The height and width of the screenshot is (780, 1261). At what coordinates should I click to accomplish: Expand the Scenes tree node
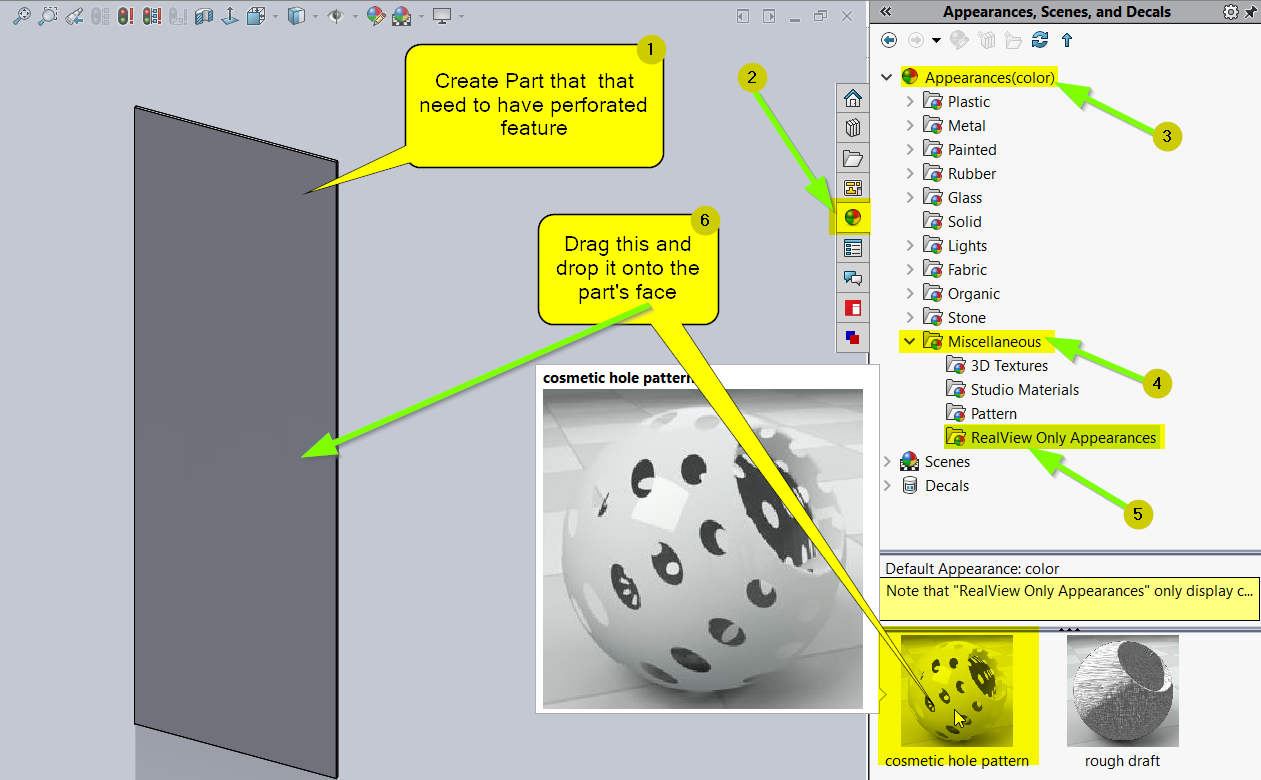coord(887,462)
